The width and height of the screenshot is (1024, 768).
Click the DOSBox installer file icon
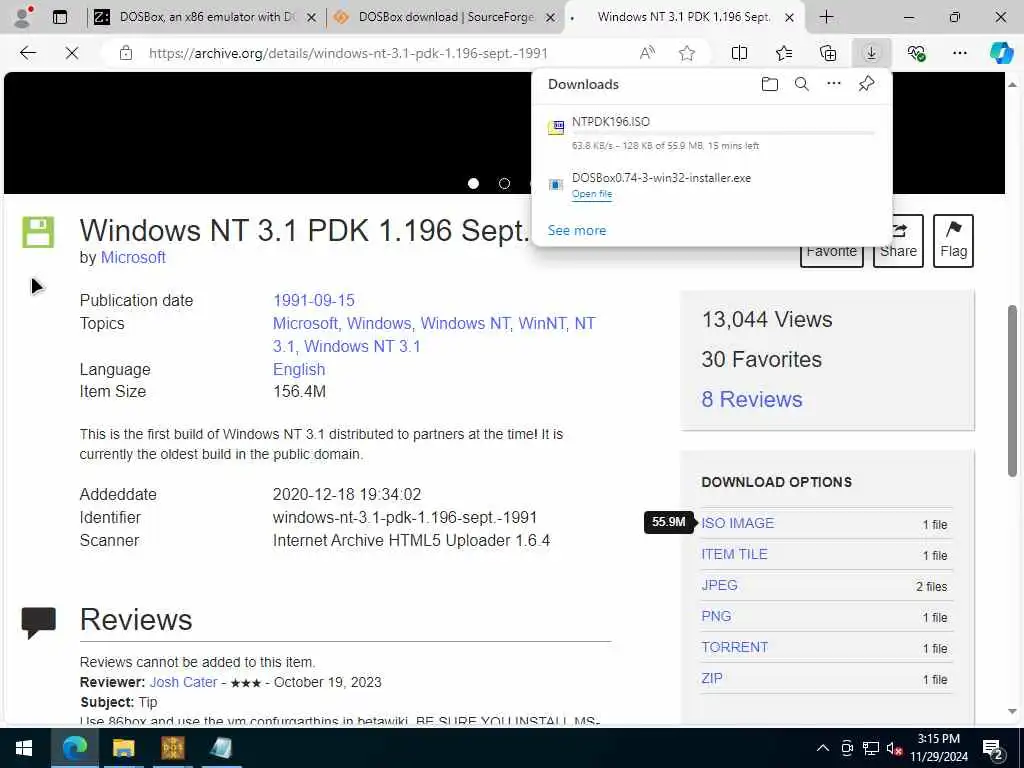click(556, 185)
